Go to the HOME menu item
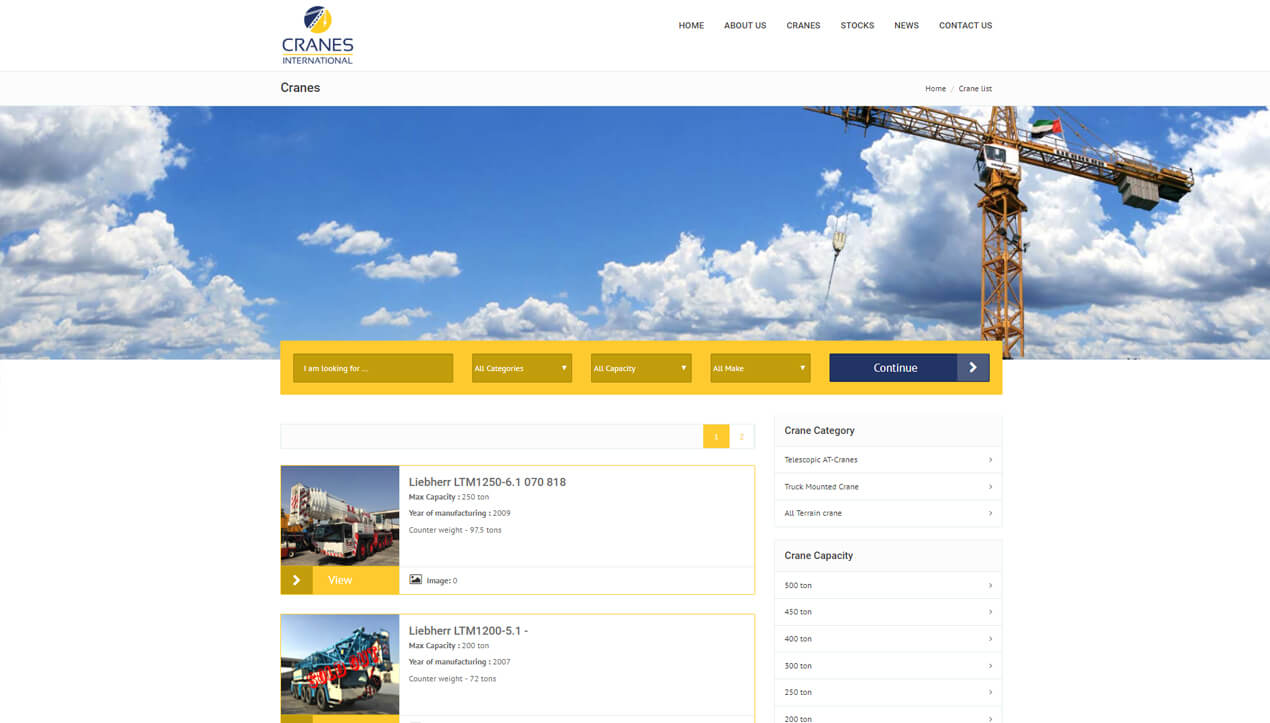 pos(691,26)
